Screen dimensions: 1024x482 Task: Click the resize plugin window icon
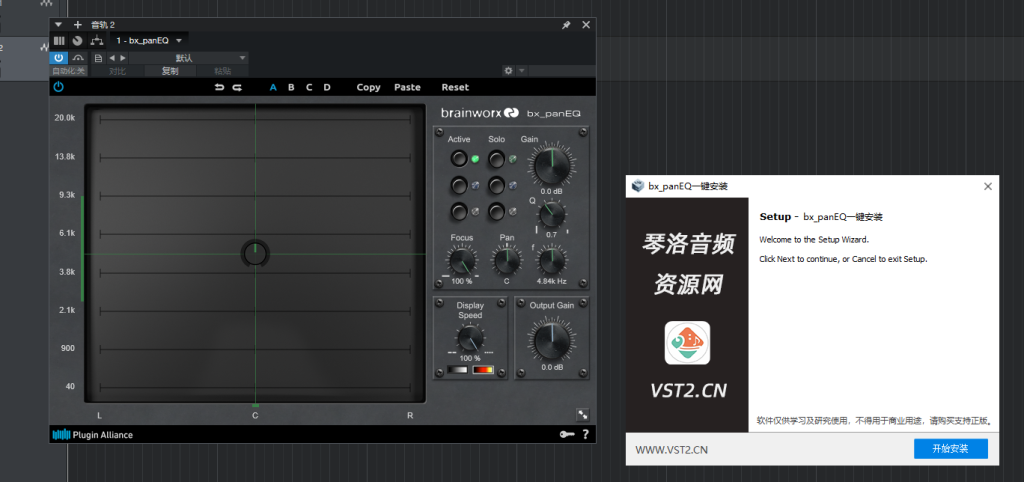[581, 413]
